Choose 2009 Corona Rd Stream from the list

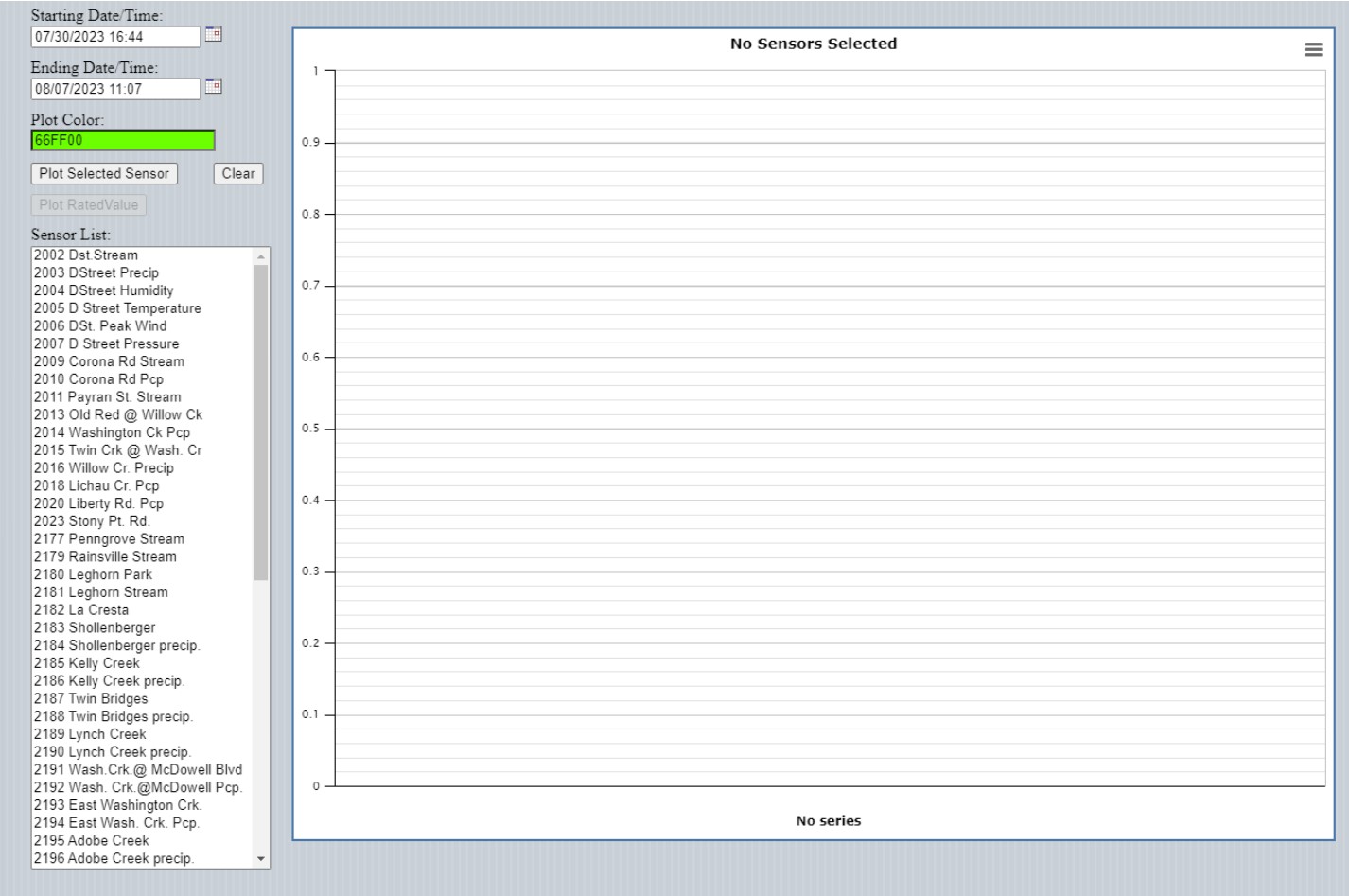pyautogui.click(x=109, y=361)
